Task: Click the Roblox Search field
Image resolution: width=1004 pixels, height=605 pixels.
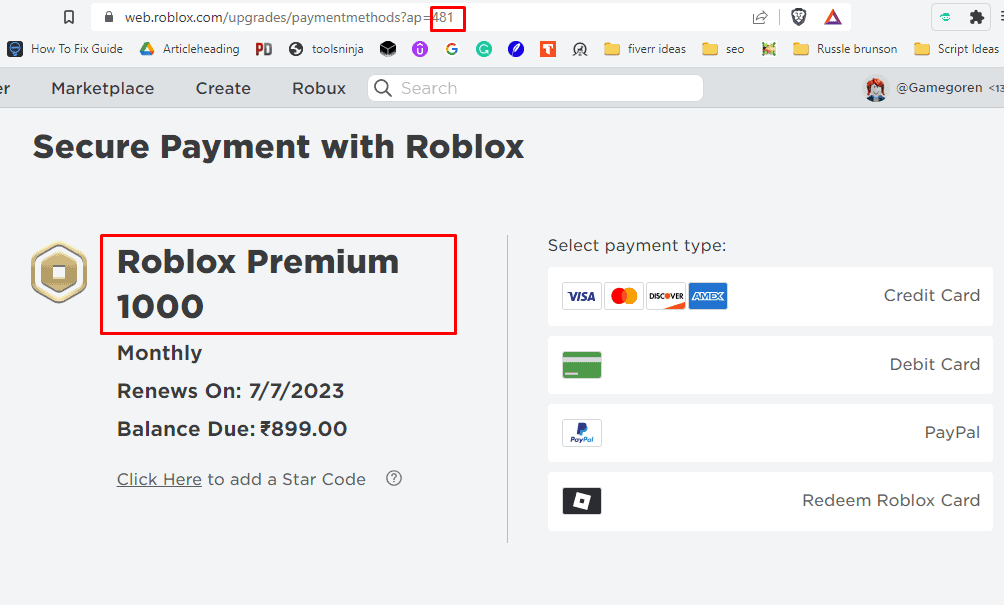Action: pos(535,88)
